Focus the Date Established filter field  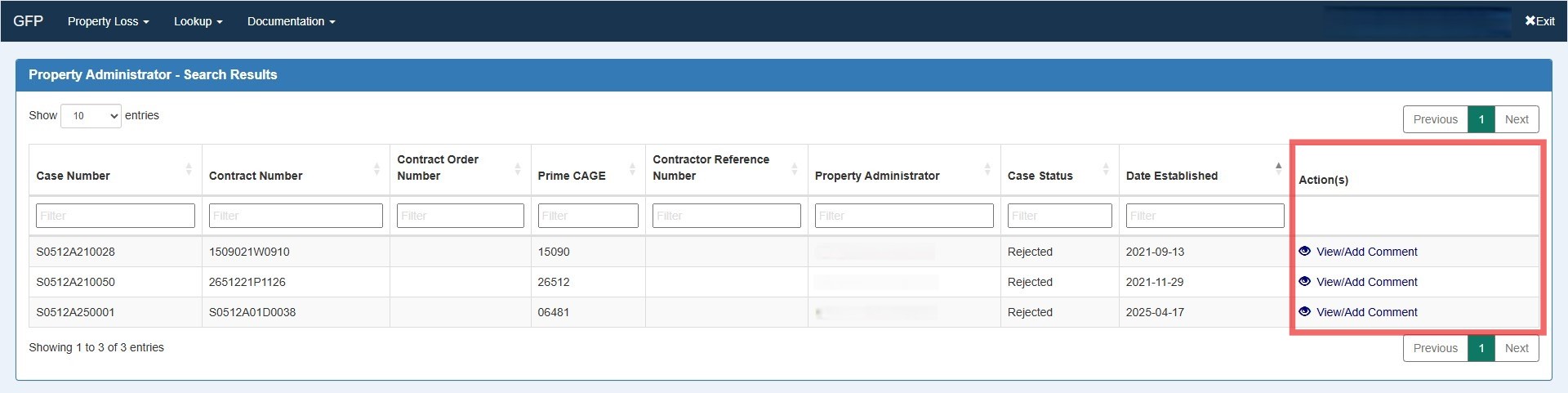point(1205,216)
